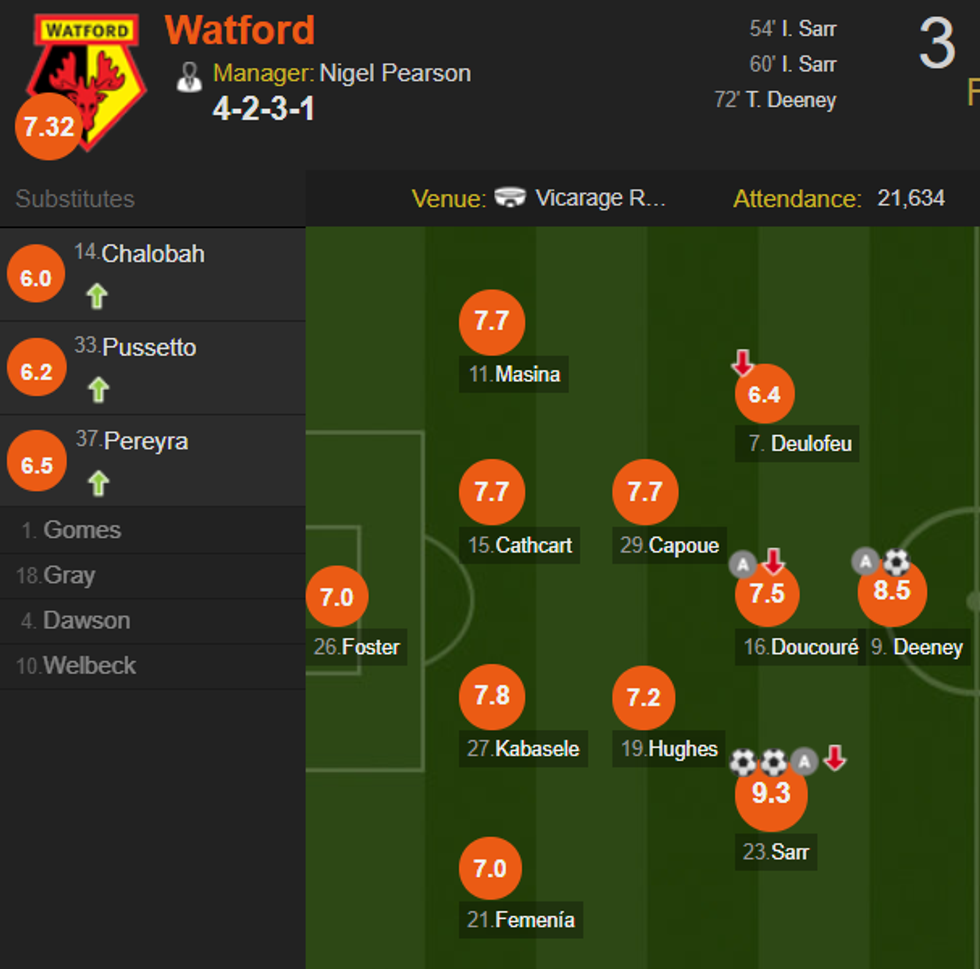Click Foster's 7.0 goalkeeper rating circle
Viewport: 980px width, 969px height.
[337, 598]
